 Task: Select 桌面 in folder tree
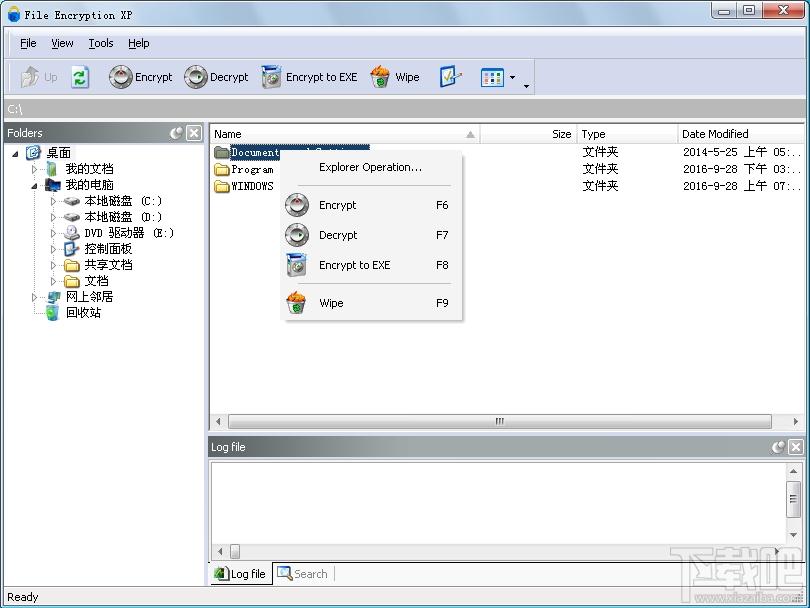(x=58, y=153)
